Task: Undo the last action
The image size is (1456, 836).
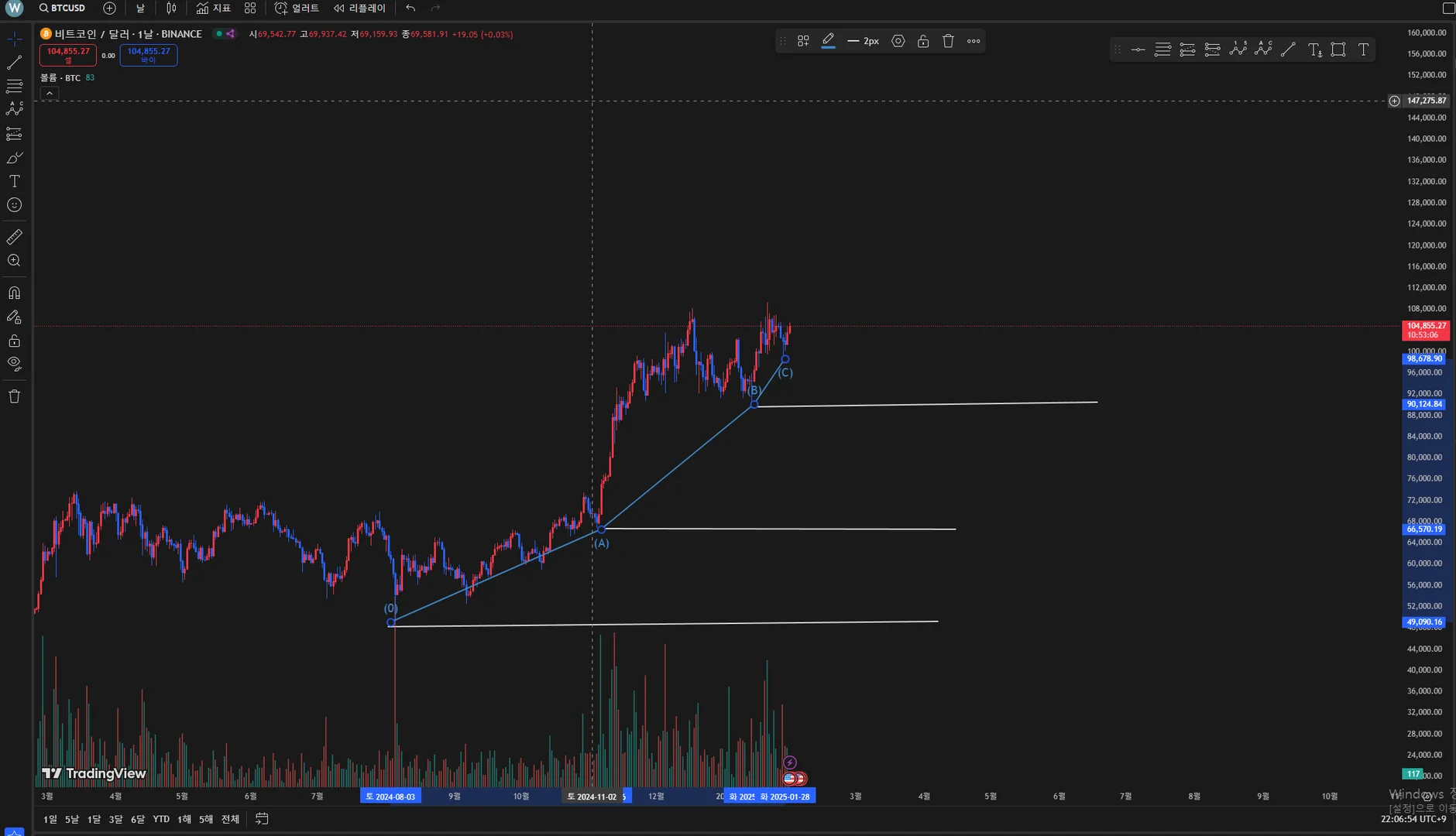Action: point(410,8)
